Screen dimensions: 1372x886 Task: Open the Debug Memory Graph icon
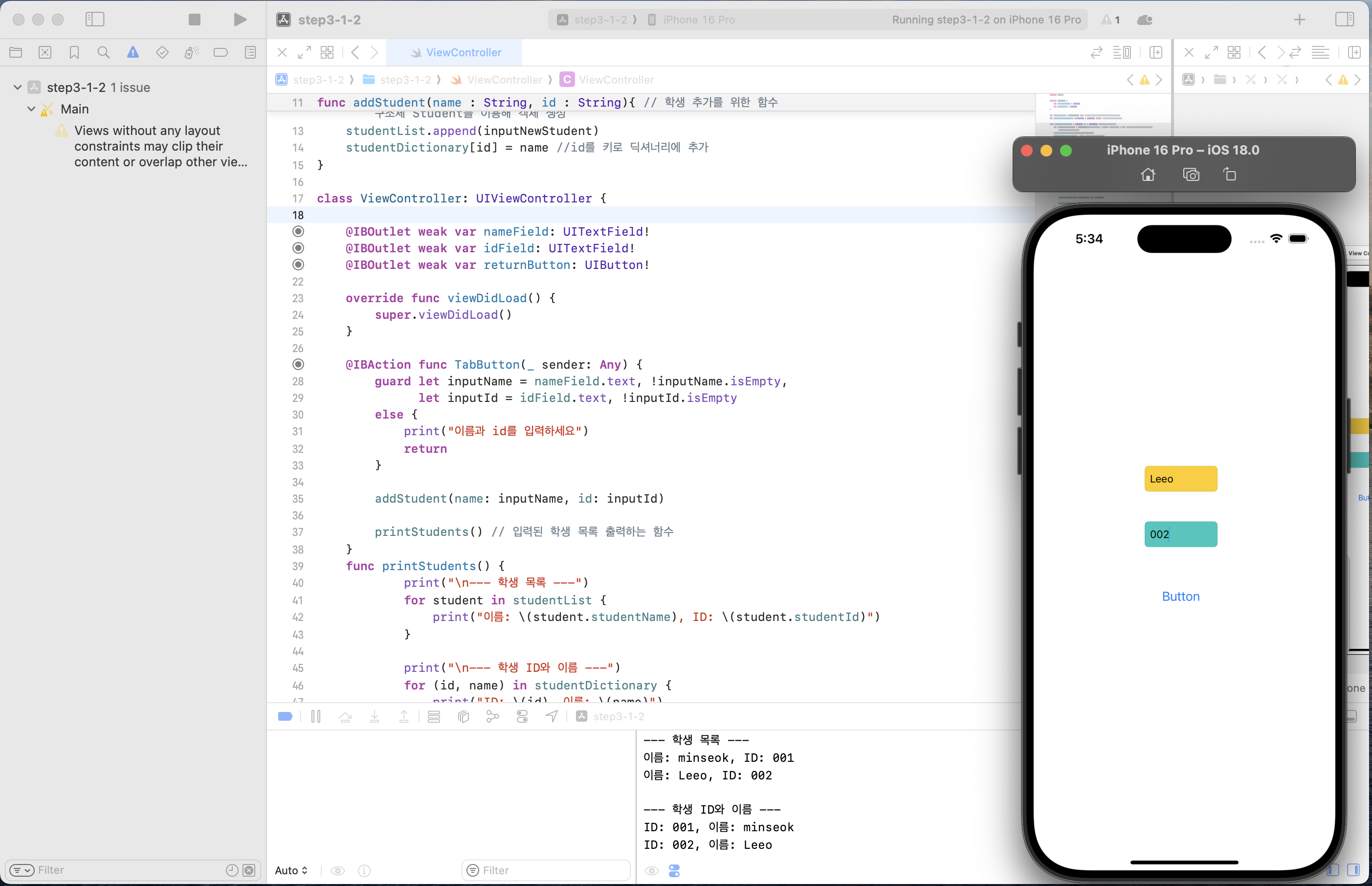click(492, 716)
